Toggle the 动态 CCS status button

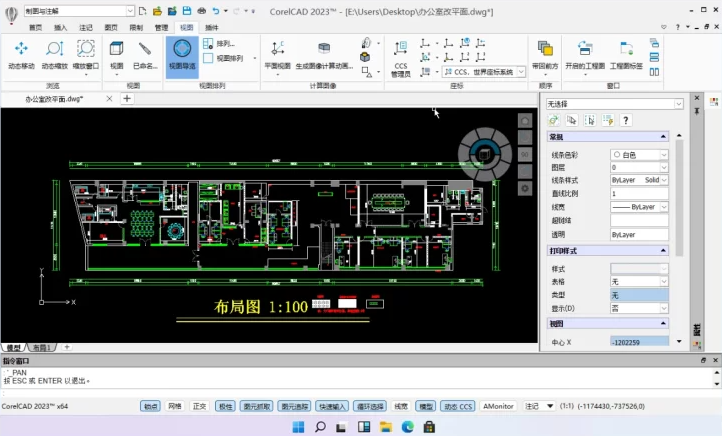(x=458, y=406)
